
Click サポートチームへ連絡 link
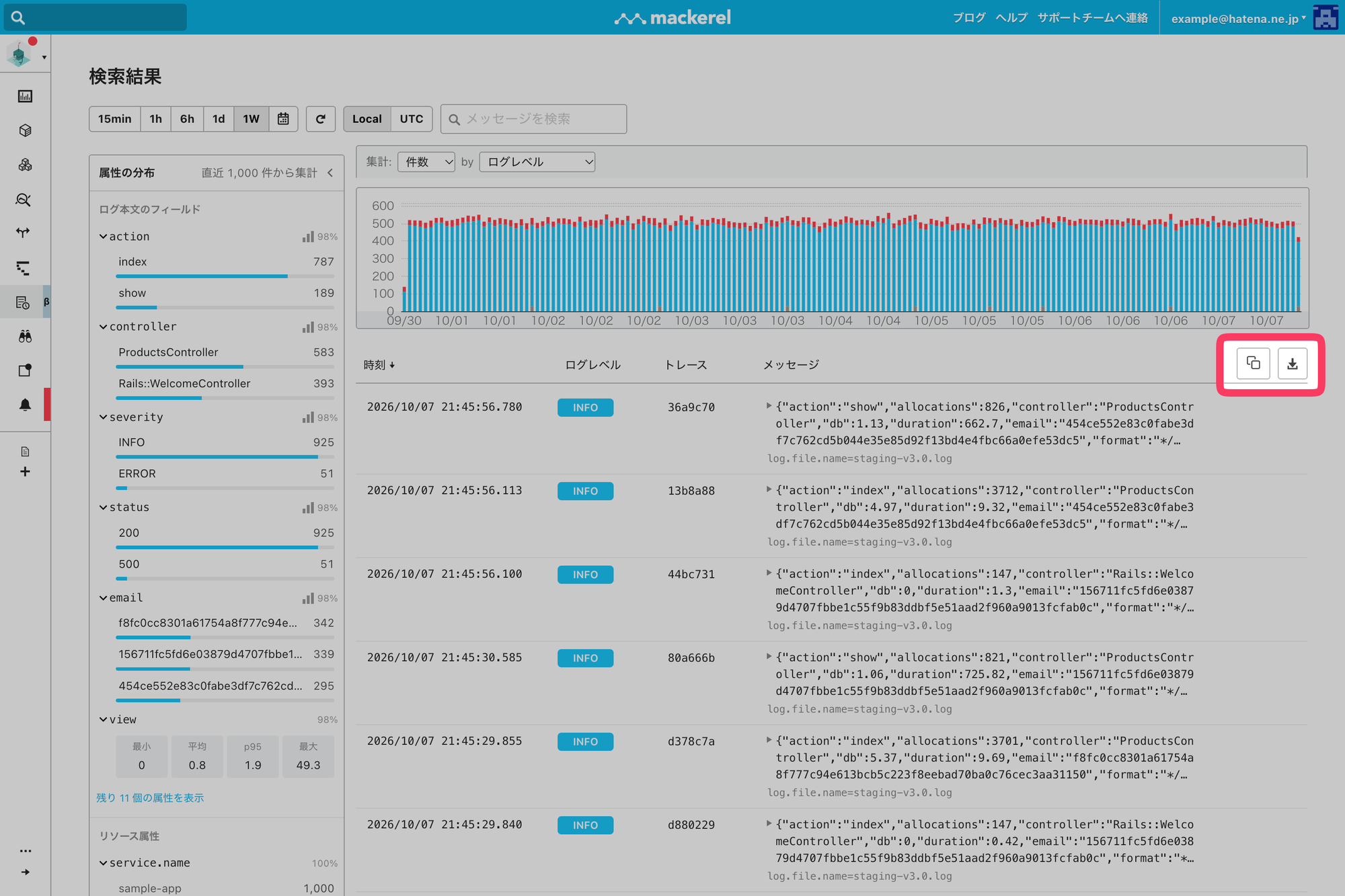1093,17
